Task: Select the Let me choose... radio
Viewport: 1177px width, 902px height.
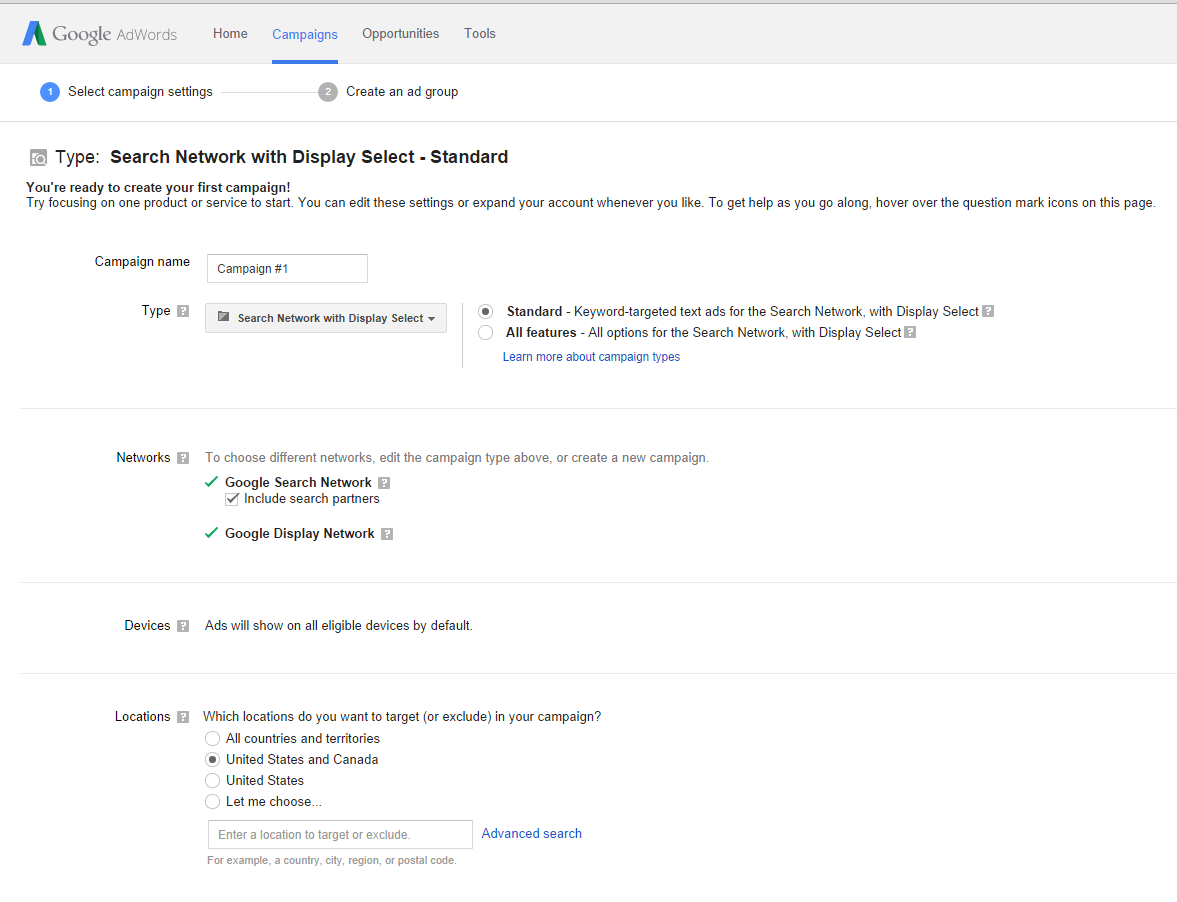Action: [212, 801]
